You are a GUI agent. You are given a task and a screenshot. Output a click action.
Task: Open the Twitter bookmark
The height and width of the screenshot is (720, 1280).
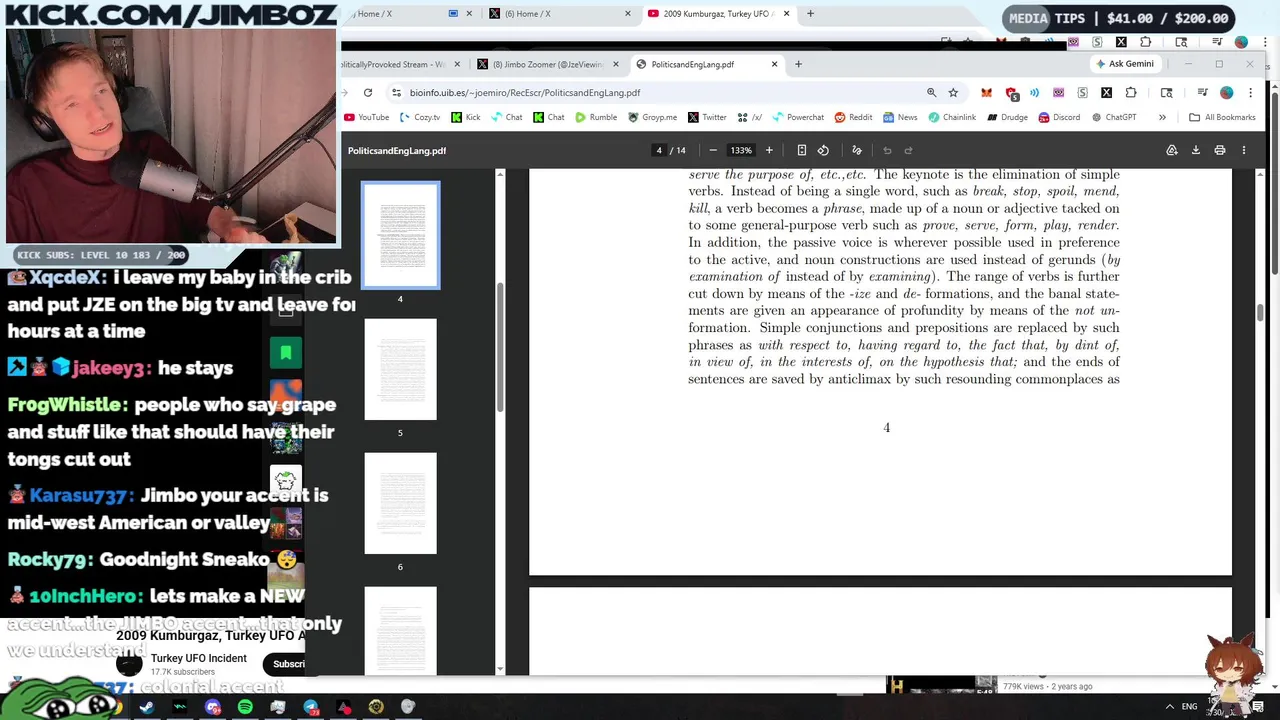click(x=707, y=118)
